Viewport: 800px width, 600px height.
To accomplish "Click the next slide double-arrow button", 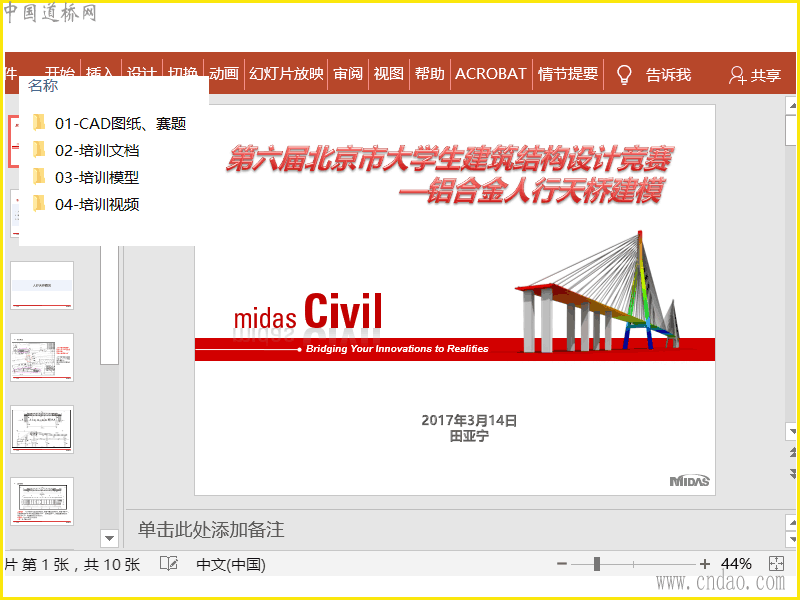I will click(792, 474).
